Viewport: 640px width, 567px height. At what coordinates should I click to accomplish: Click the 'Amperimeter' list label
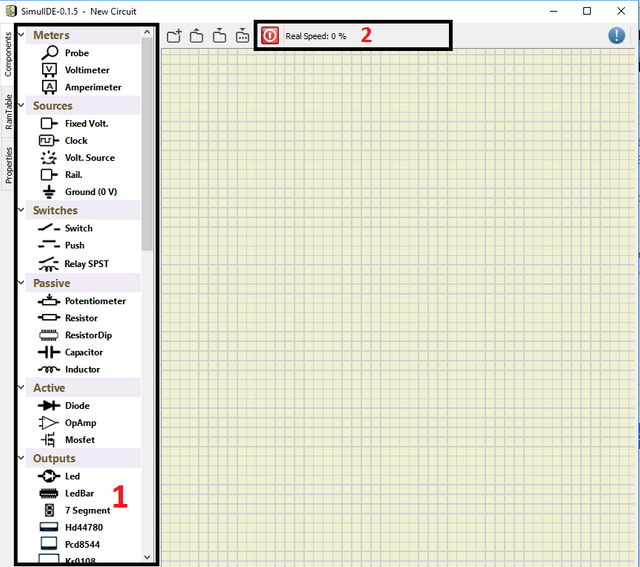click(93, 87)
